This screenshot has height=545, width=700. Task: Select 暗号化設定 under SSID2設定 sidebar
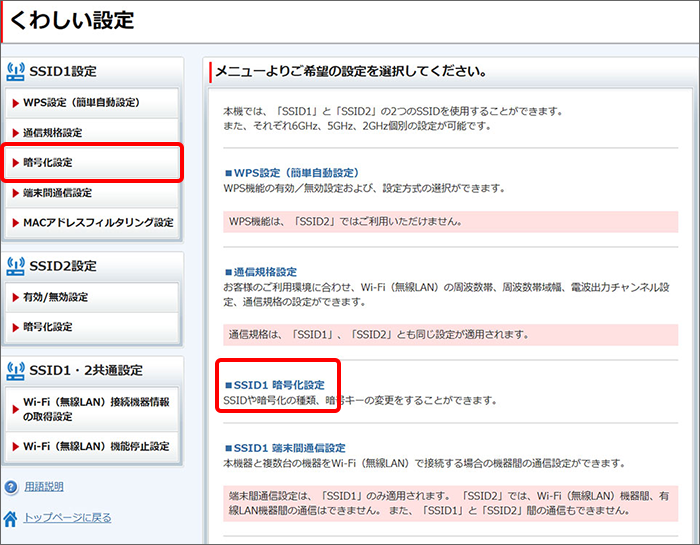coord(92,327)
